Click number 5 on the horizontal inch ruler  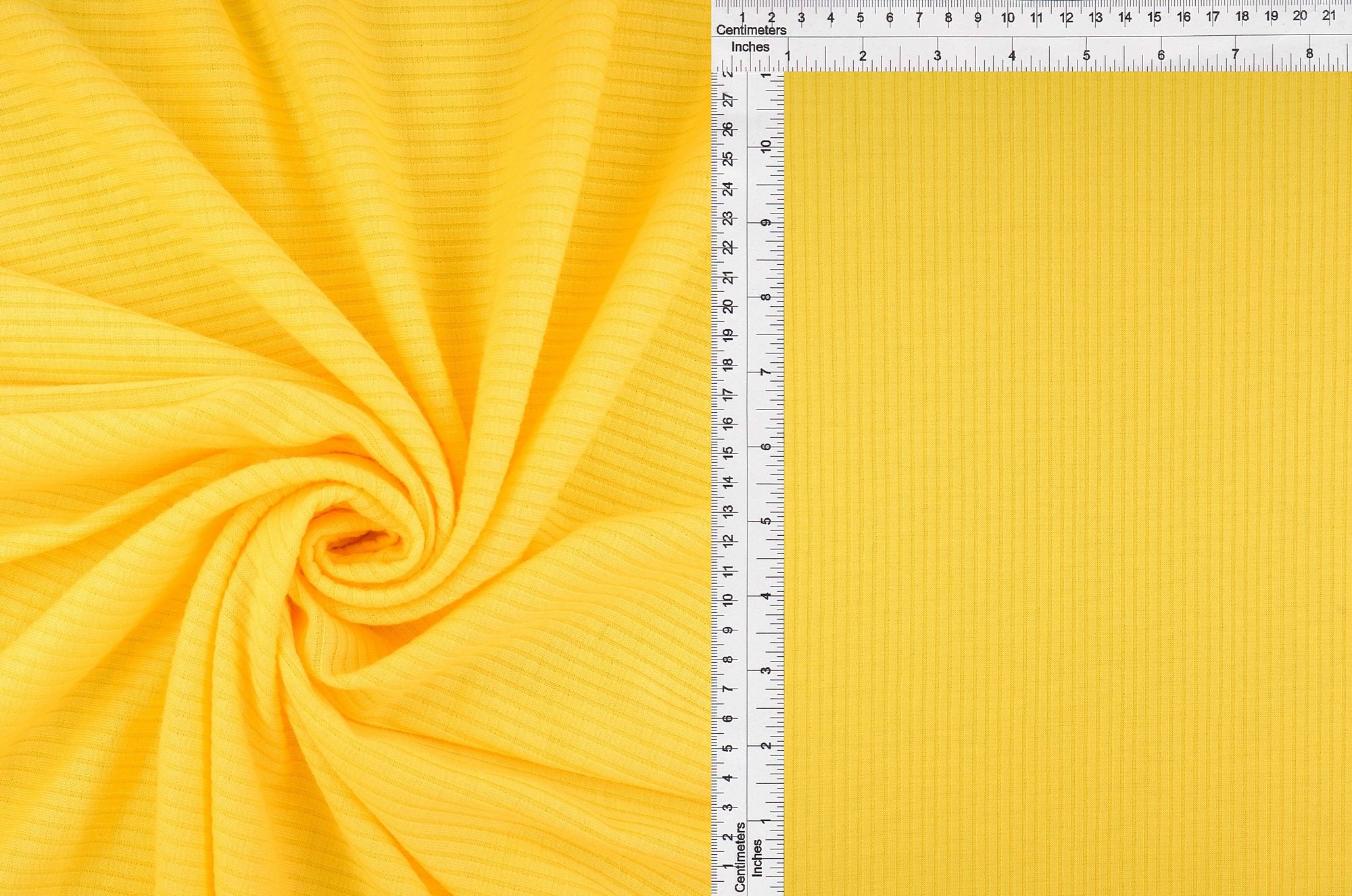click(1086, 56)
